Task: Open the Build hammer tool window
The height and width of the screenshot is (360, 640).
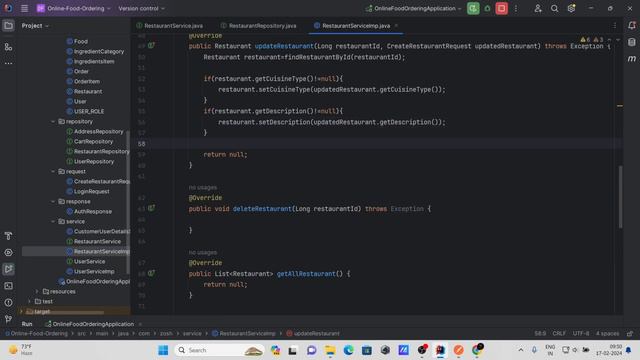Action: pos(8,236)
